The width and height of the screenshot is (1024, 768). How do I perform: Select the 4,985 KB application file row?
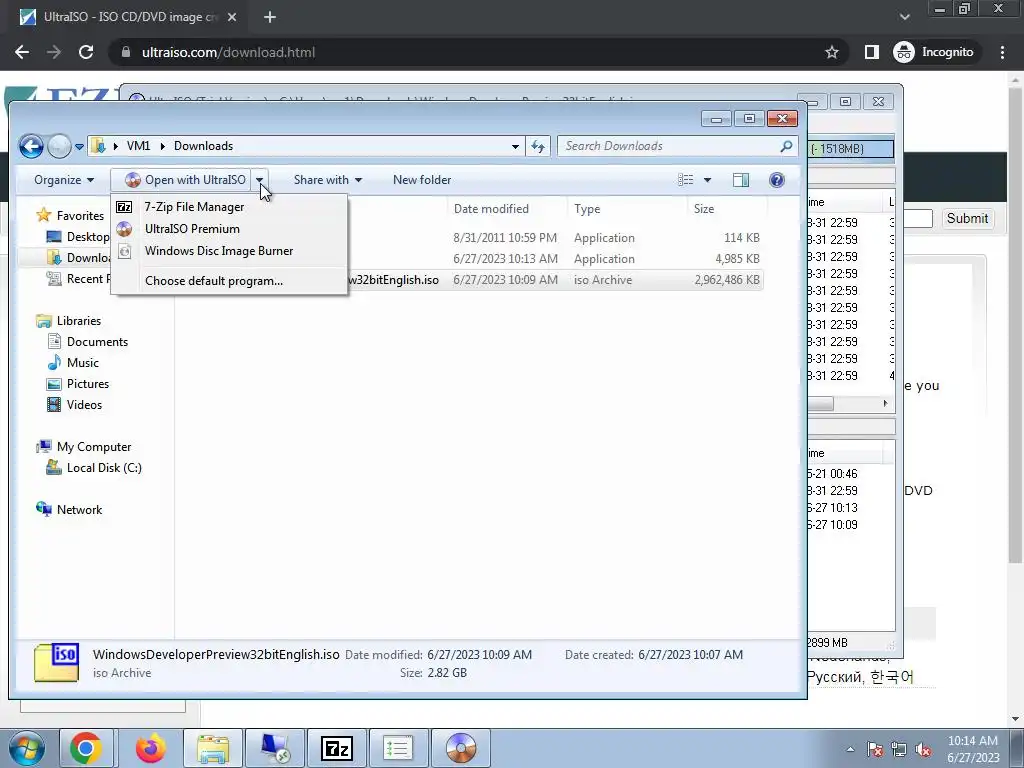[470, 259]
